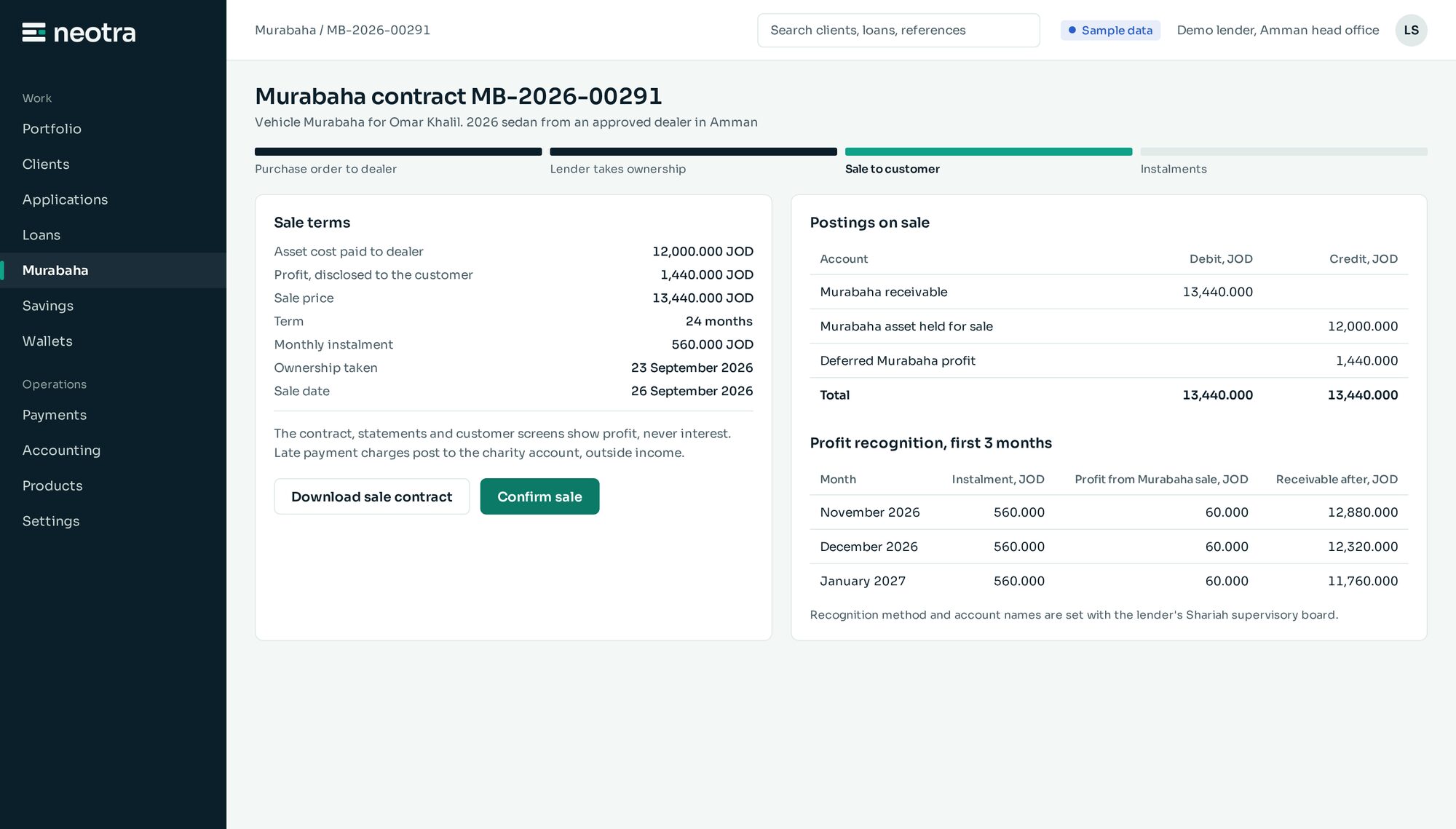Click the 1,440.000 JOD profit value
1456x829 pixels.
706,274
